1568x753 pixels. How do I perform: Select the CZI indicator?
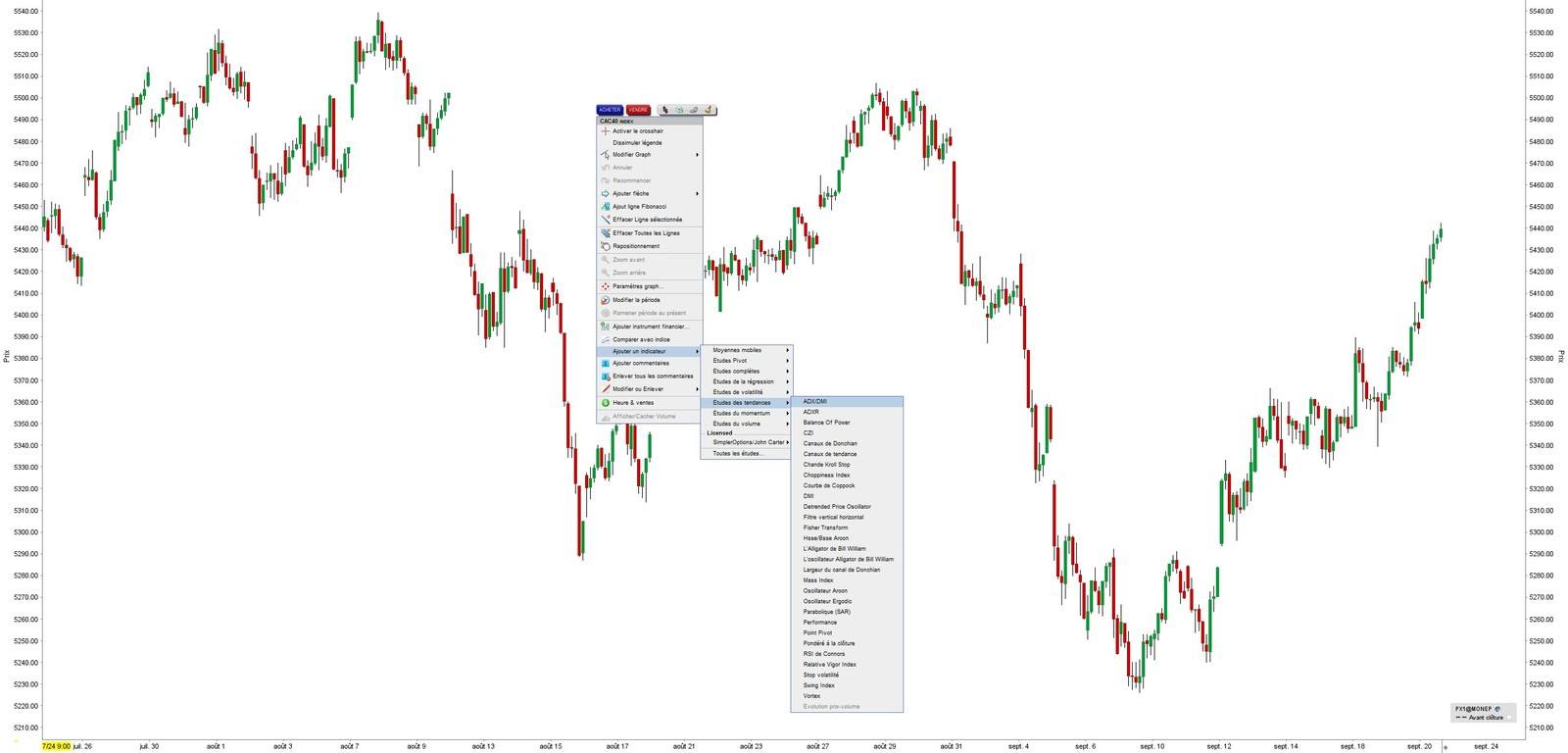pos(847,432)
